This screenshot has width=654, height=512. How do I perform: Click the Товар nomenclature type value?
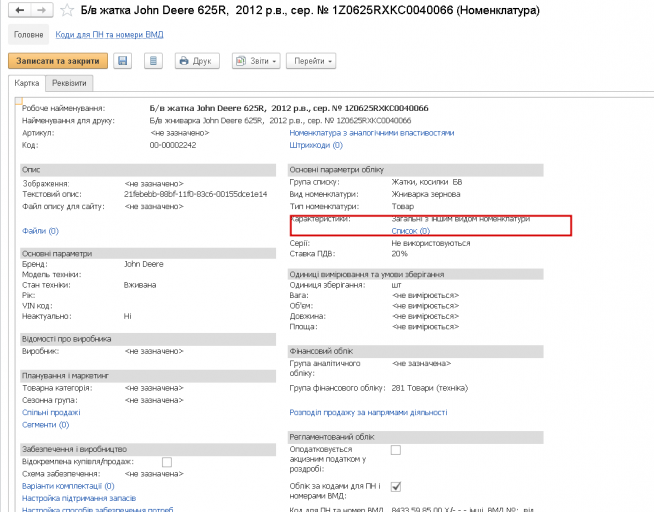(402, 206)
